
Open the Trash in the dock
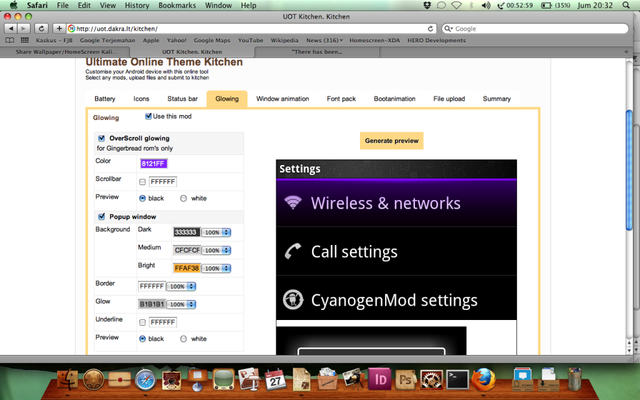(x=574, y=379)
